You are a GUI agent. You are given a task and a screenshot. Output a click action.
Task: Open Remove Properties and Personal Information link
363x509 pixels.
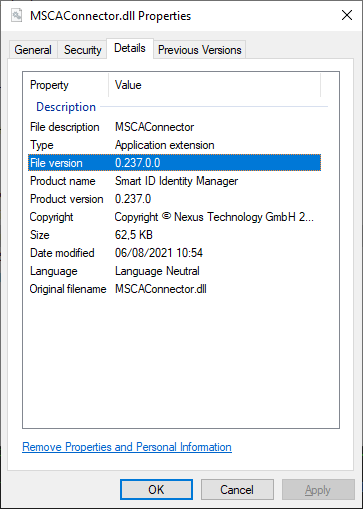pyautogui.click(x=127, y=447)
